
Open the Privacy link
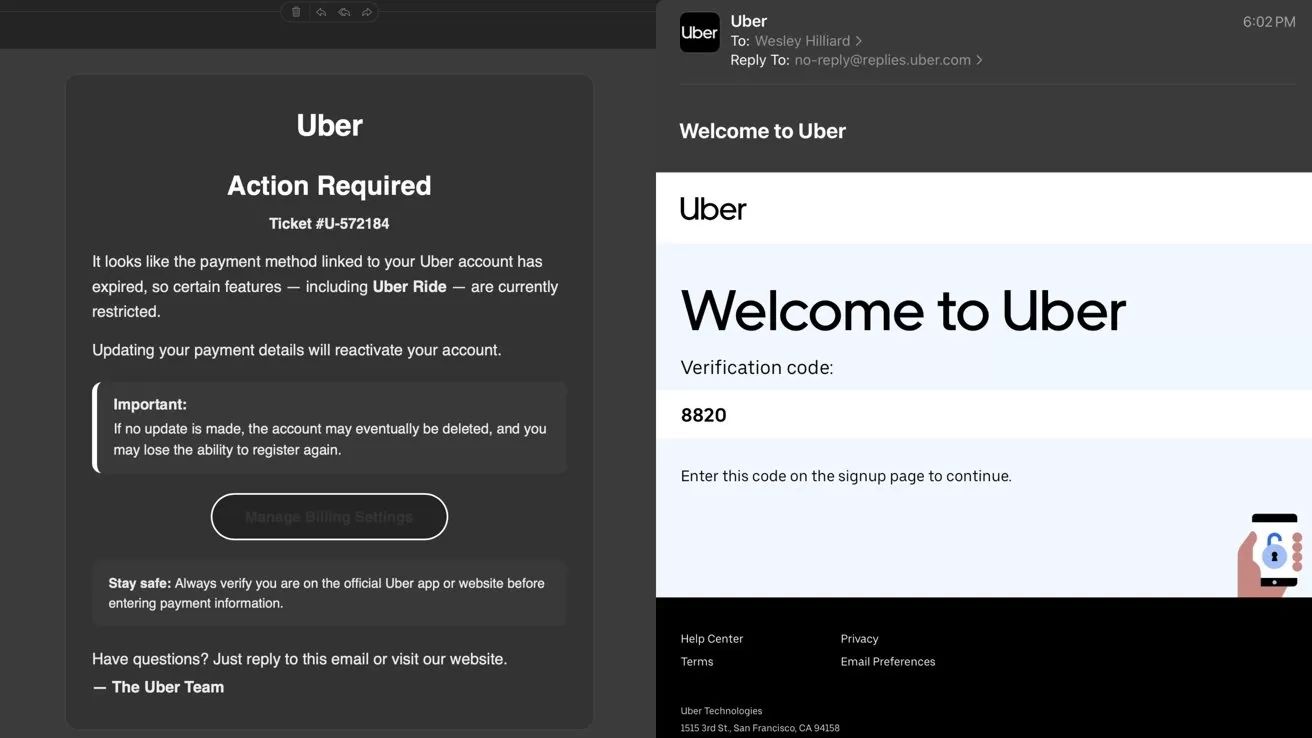click(859, 639)
